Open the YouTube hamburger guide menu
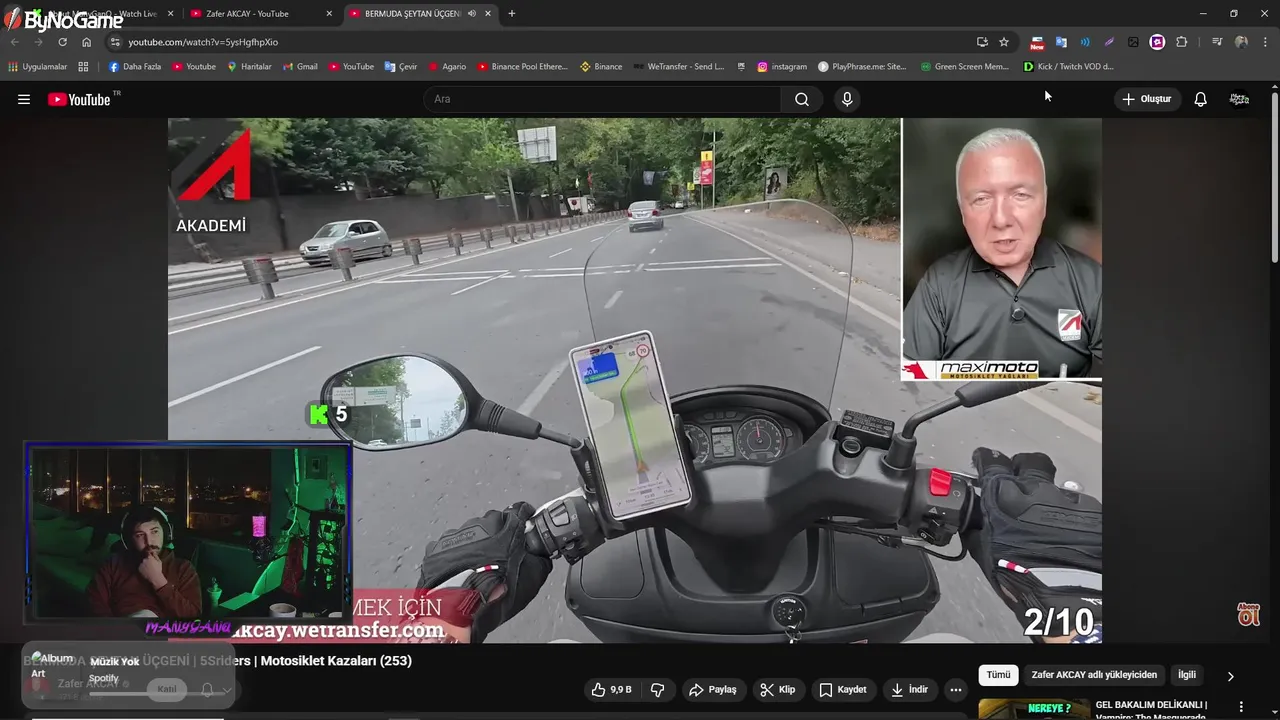Screen dimensions: 1280x720 pyautogui.click(x=24, y=99)
